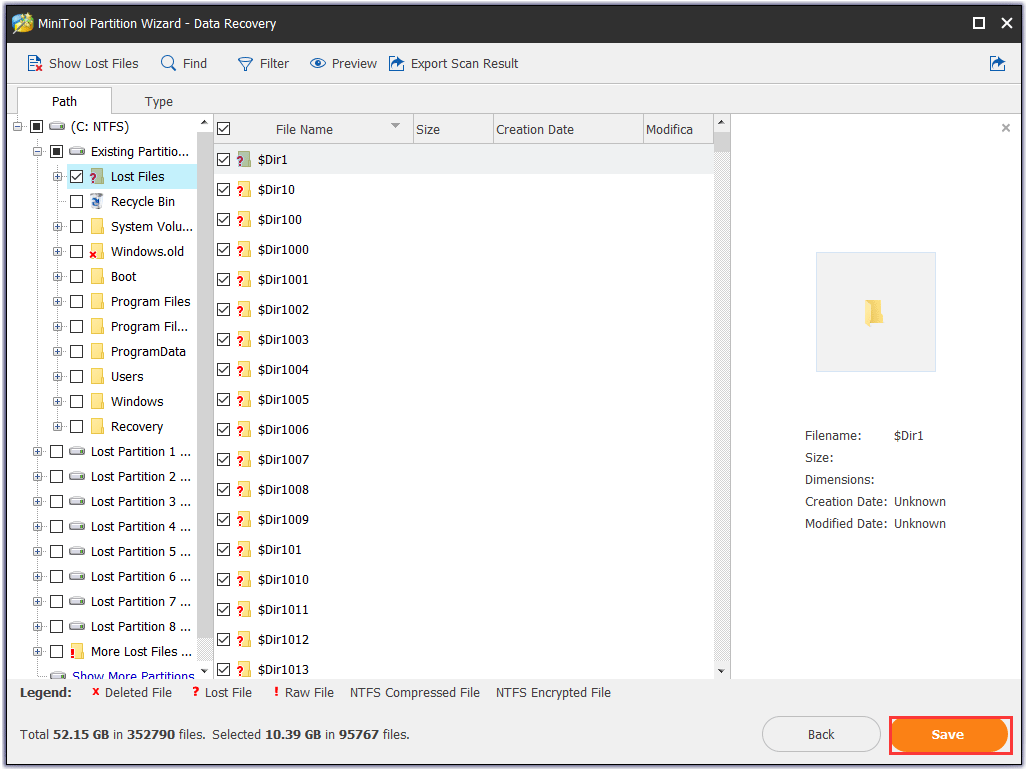The width and height of the screenshot is (1027, 770).
Task: Click the Modification column header
Action: point(678,129)
